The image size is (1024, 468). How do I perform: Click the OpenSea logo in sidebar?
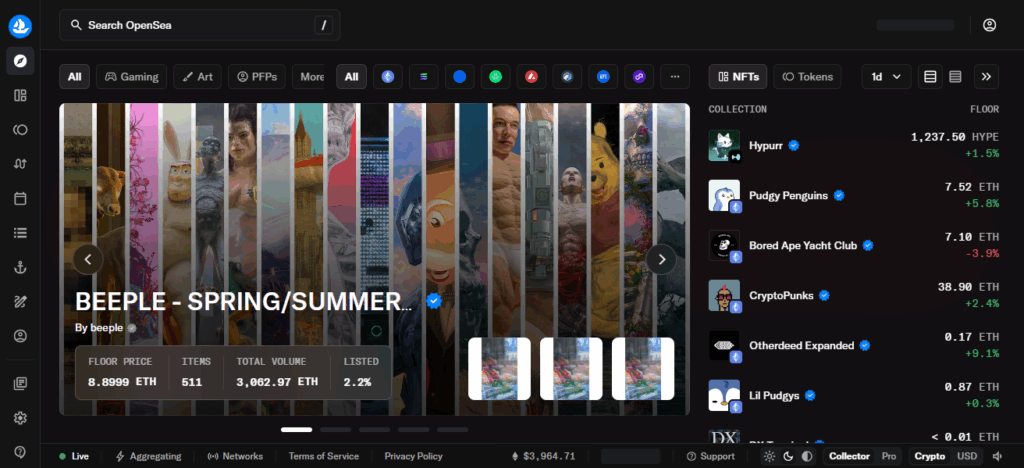(x=20, y=26)
